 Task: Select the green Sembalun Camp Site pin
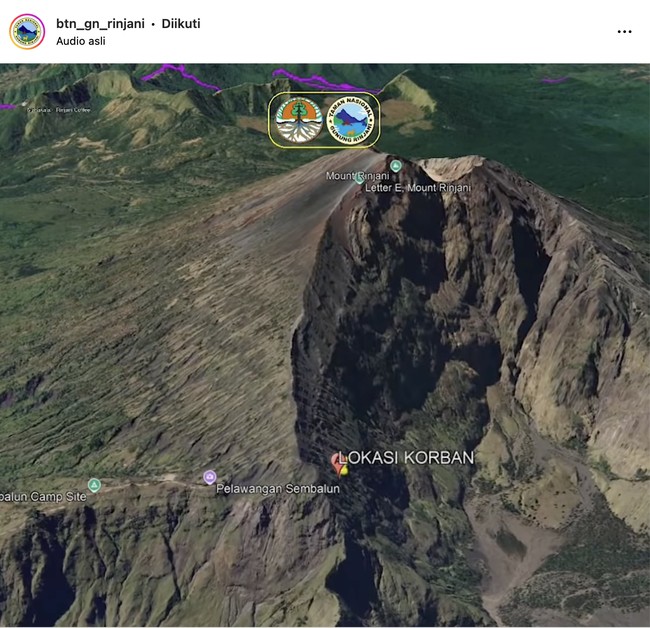coord(94,485)
